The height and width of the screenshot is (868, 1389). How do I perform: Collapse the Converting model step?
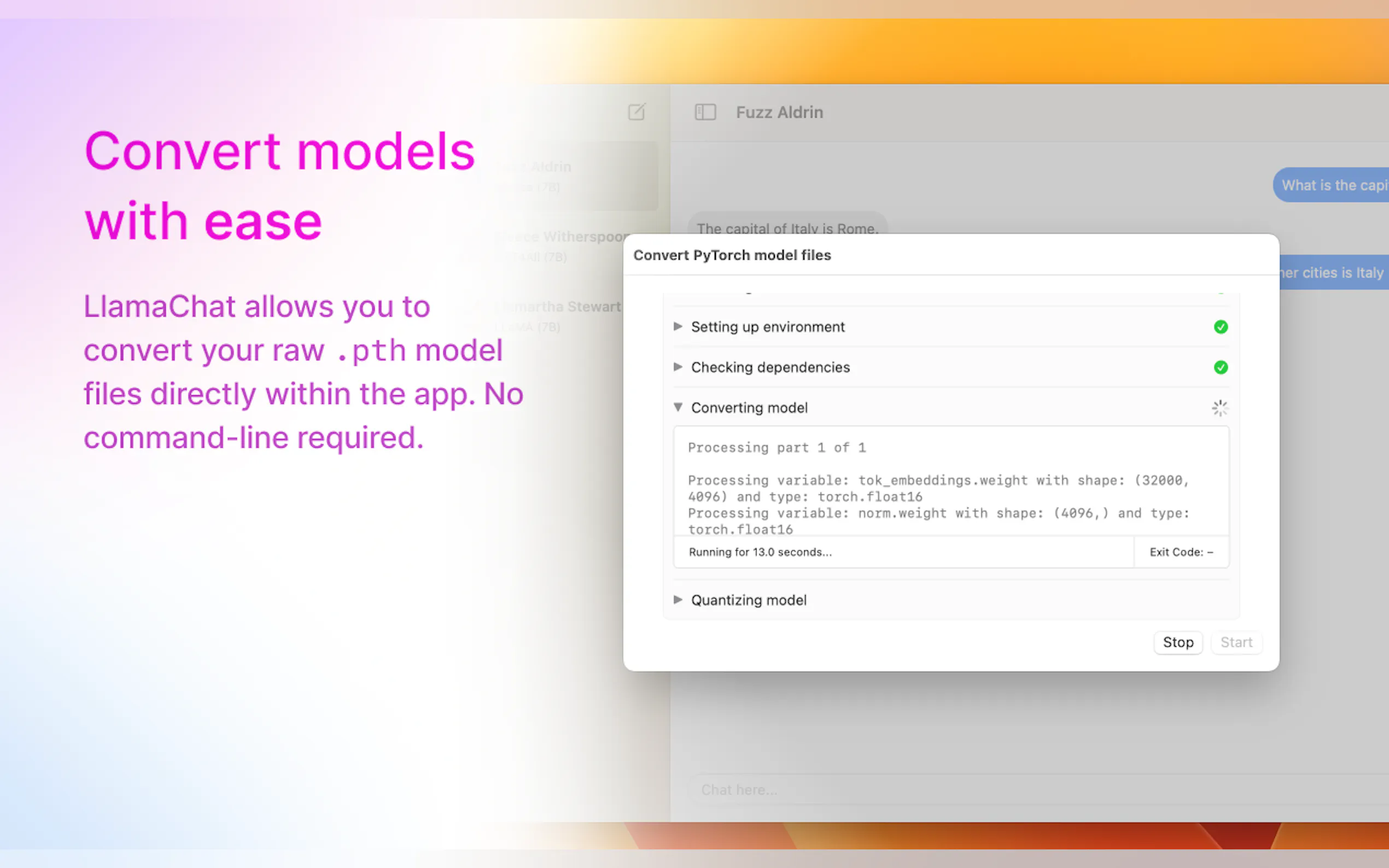(x=678, y=408)
